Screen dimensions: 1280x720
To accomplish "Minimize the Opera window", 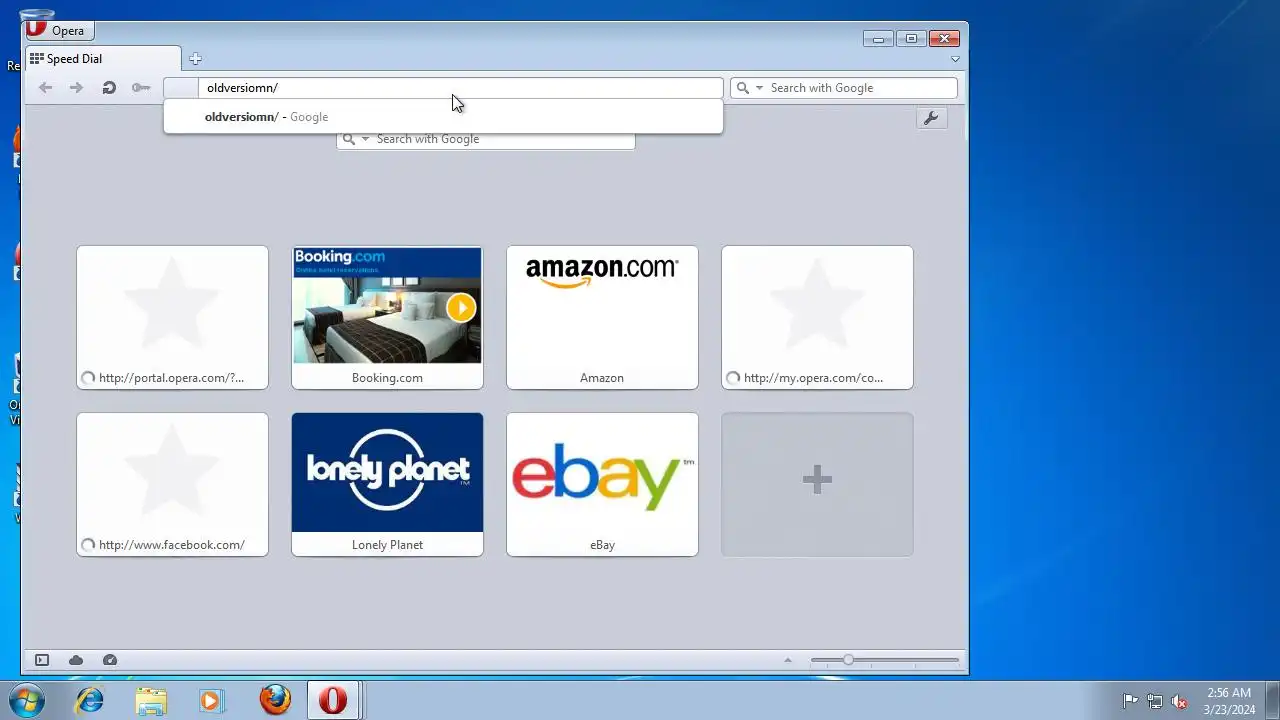I will coord(878,39).
